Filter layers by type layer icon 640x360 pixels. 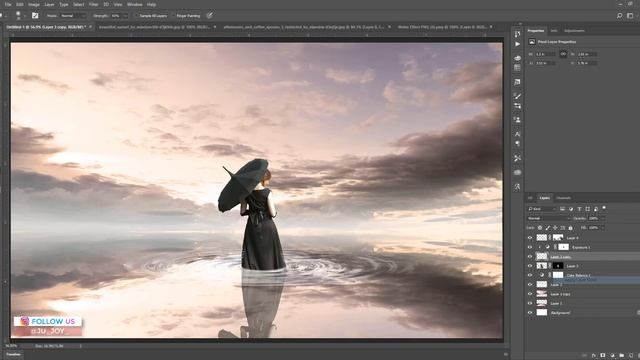coord(579,209)
